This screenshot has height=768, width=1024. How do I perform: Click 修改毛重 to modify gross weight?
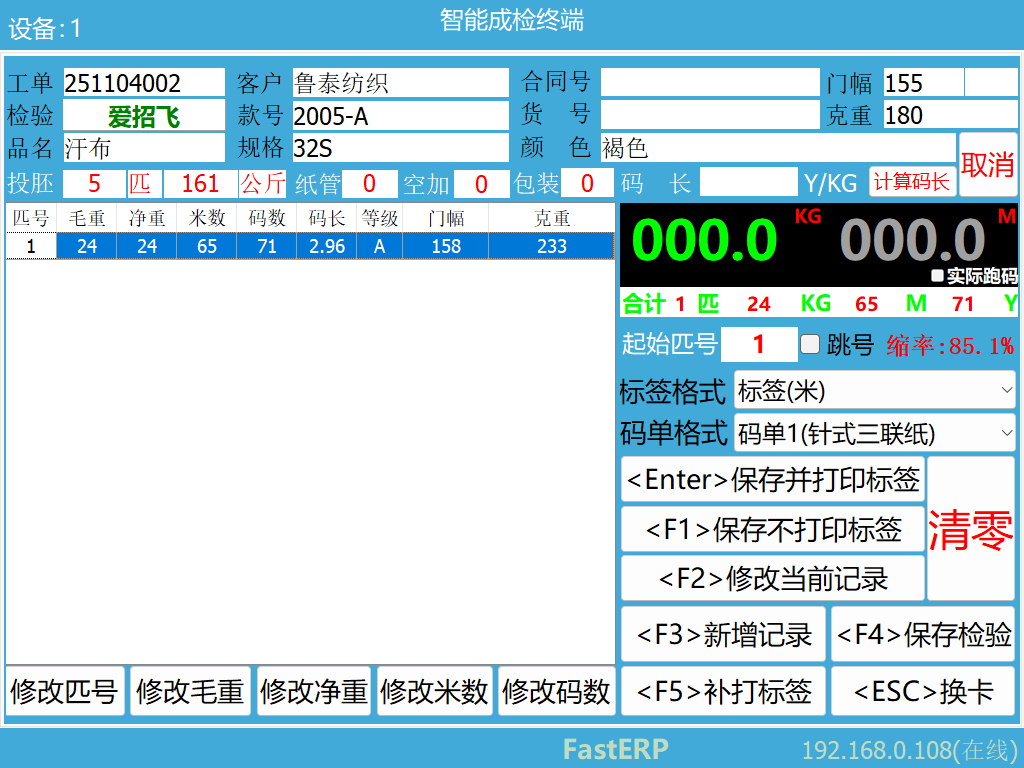point(190,690)
